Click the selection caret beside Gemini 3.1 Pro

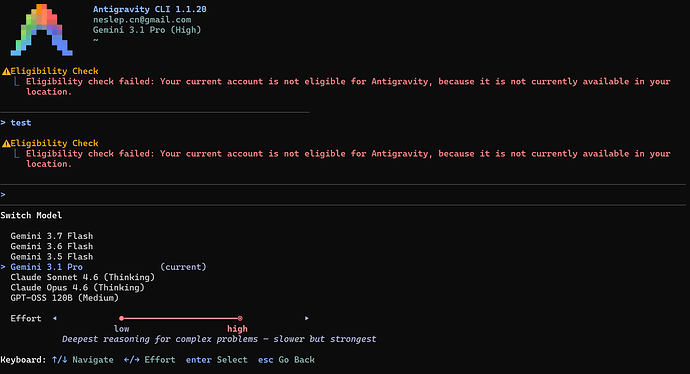click(3, 267)
